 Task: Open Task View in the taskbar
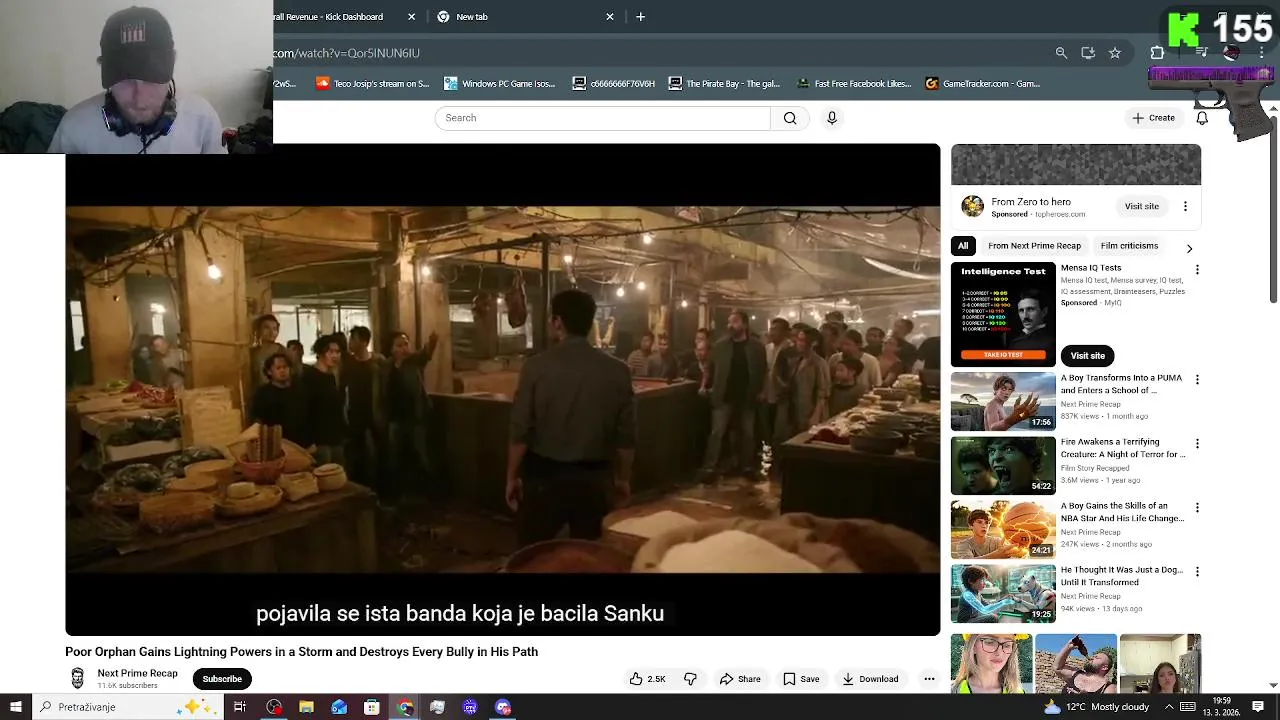click(x=240, y=707)
